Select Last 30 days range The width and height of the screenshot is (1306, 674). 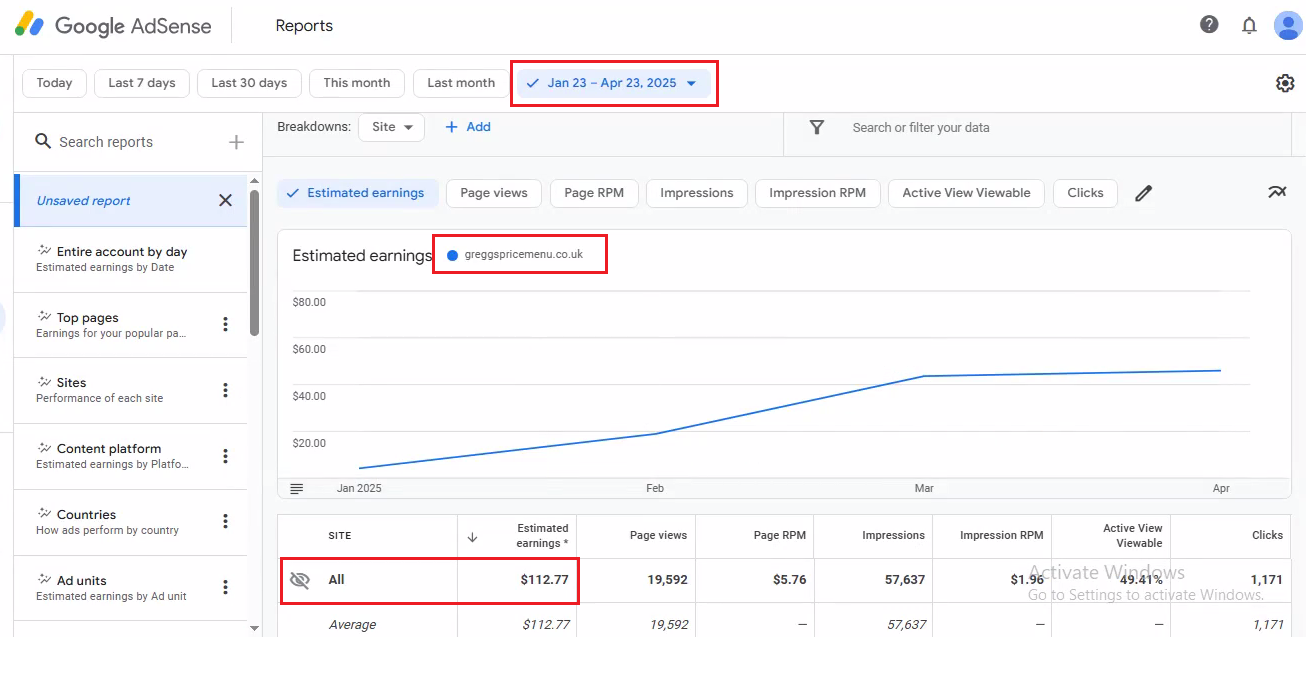[x=249, y=83]
